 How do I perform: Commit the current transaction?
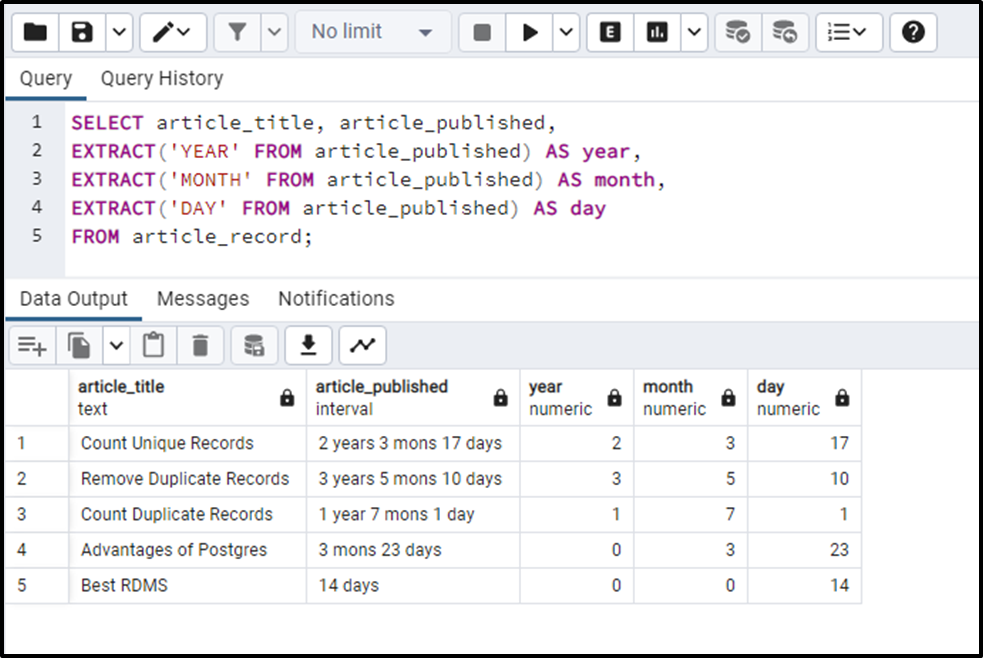[x=737, y=31]
